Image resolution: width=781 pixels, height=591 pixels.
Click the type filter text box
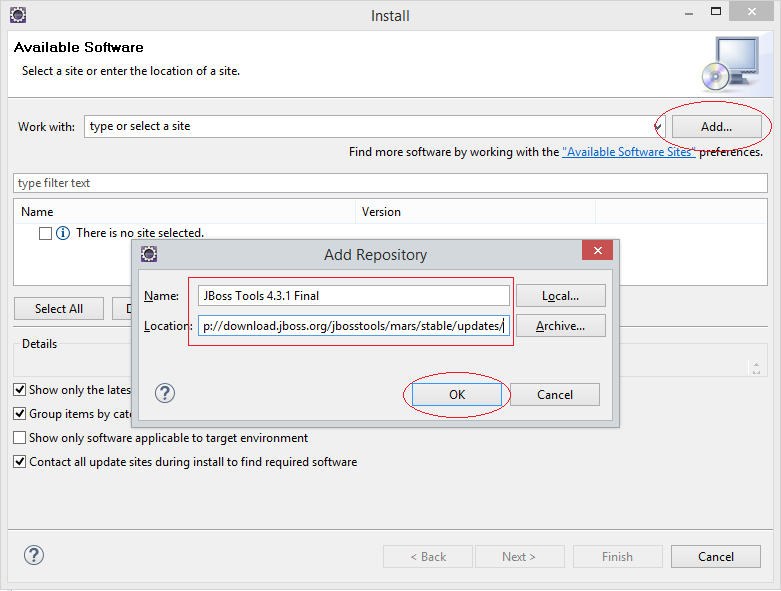point(390,183)
